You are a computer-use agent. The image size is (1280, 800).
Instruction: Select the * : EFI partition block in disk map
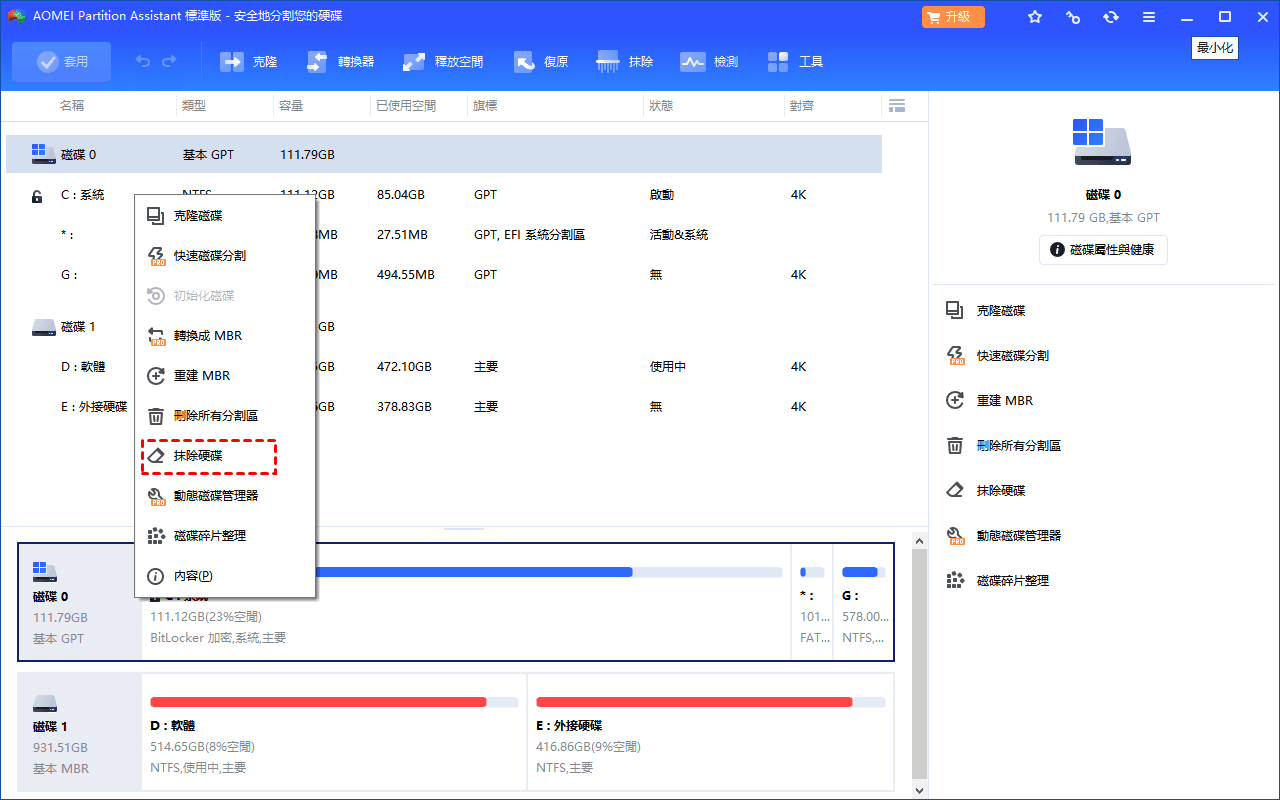[812, 602]
